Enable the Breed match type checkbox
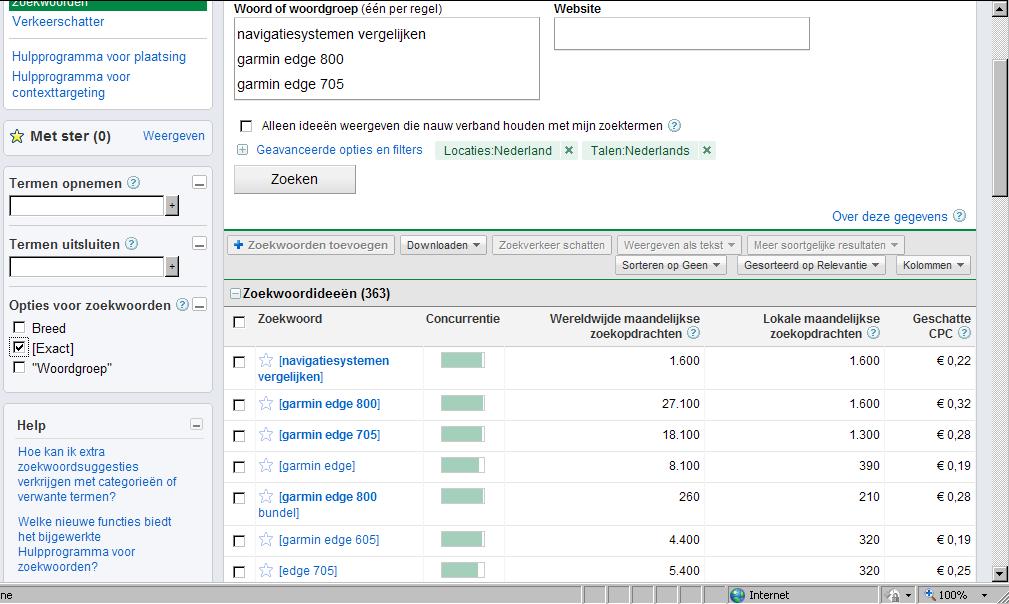The width and height of the screenshot is (1009, 604). (19, 327)
